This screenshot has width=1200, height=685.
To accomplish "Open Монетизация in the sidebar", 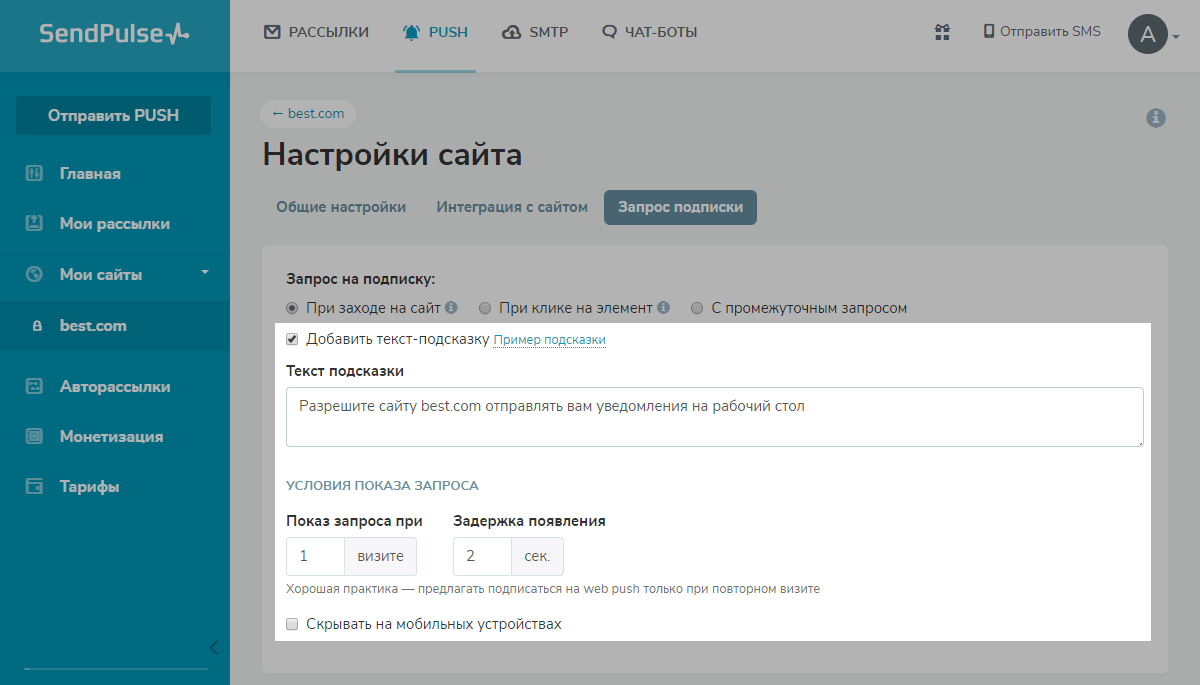I will (x=110, y=437).
